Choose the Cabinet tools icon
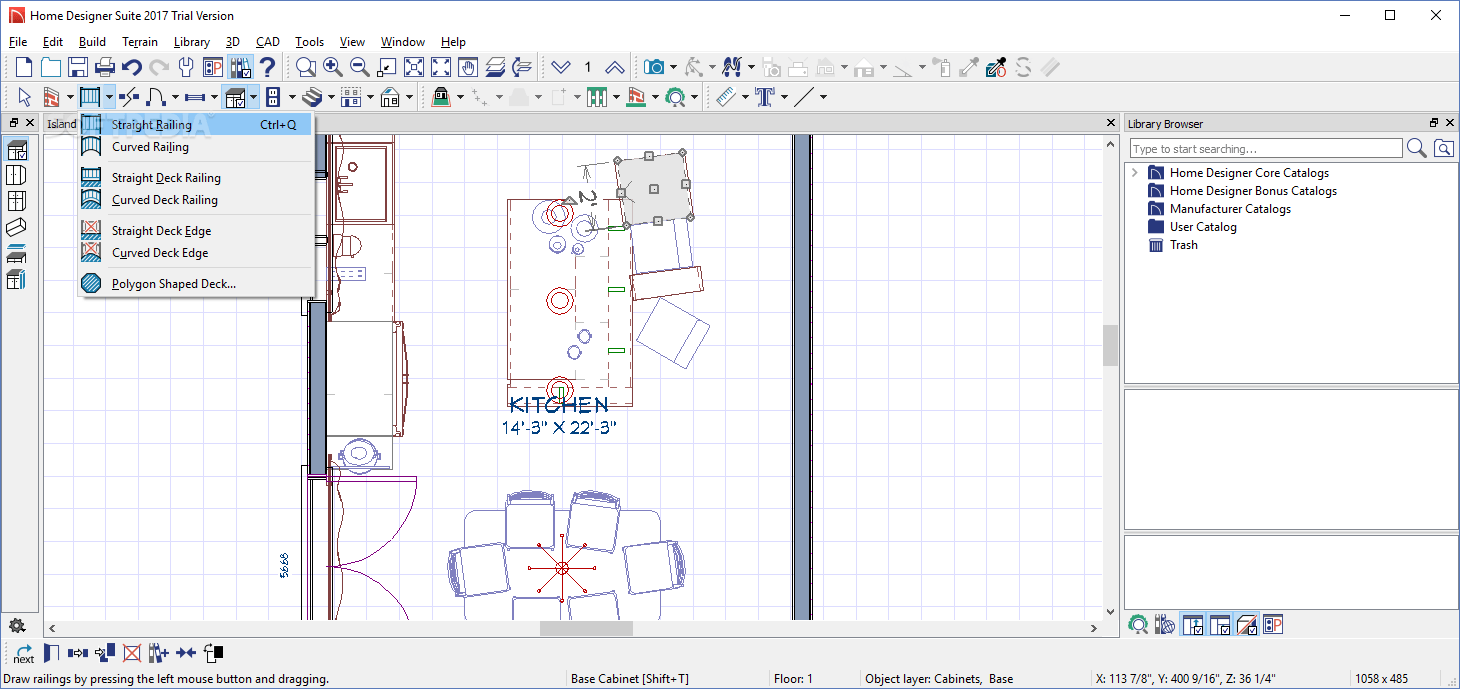Viewport: 1460px width, 689px height. point(235,97)
